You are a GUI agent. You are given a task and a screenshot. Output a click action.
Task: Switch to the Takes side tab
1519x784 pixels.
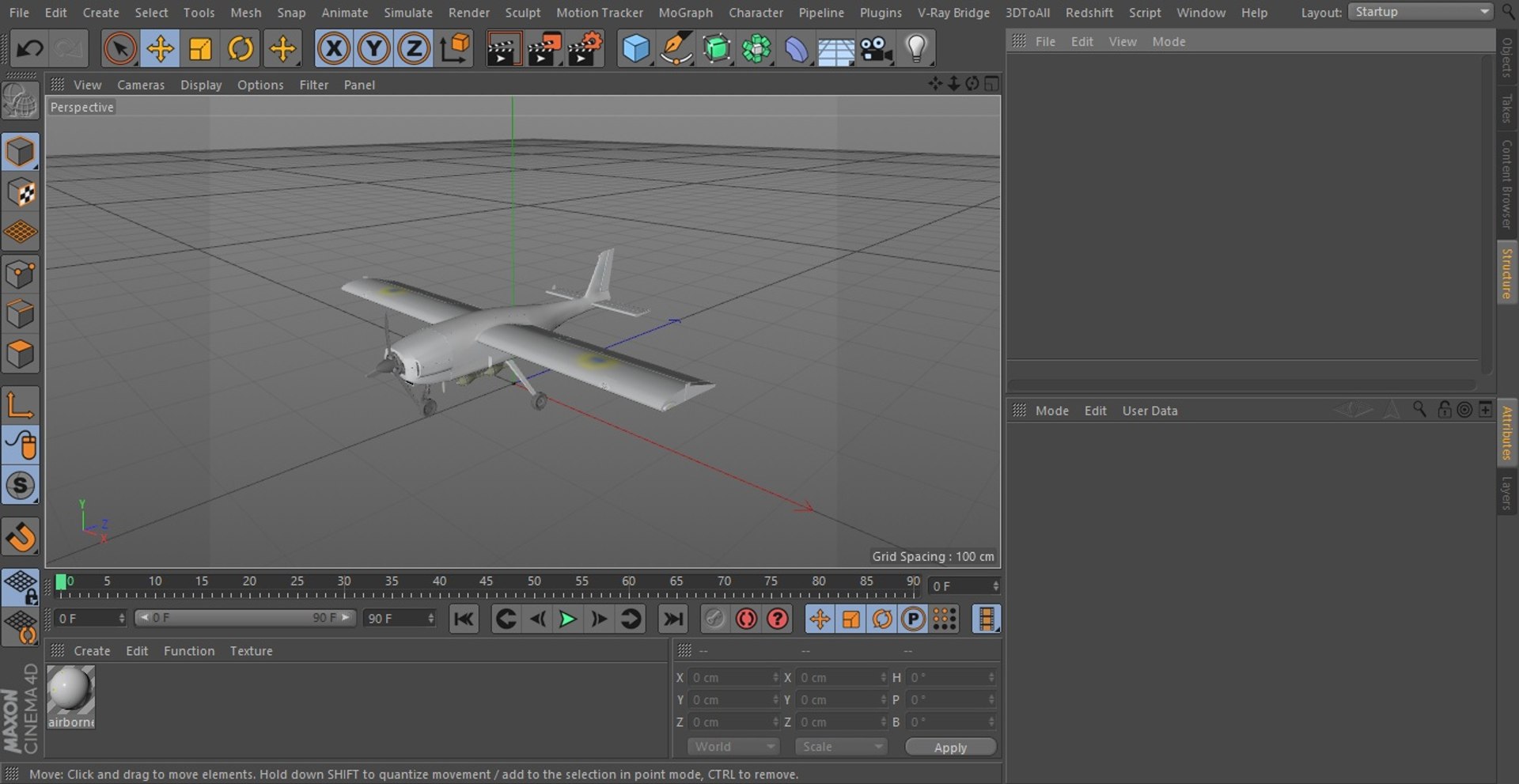tap(1507, 108)
